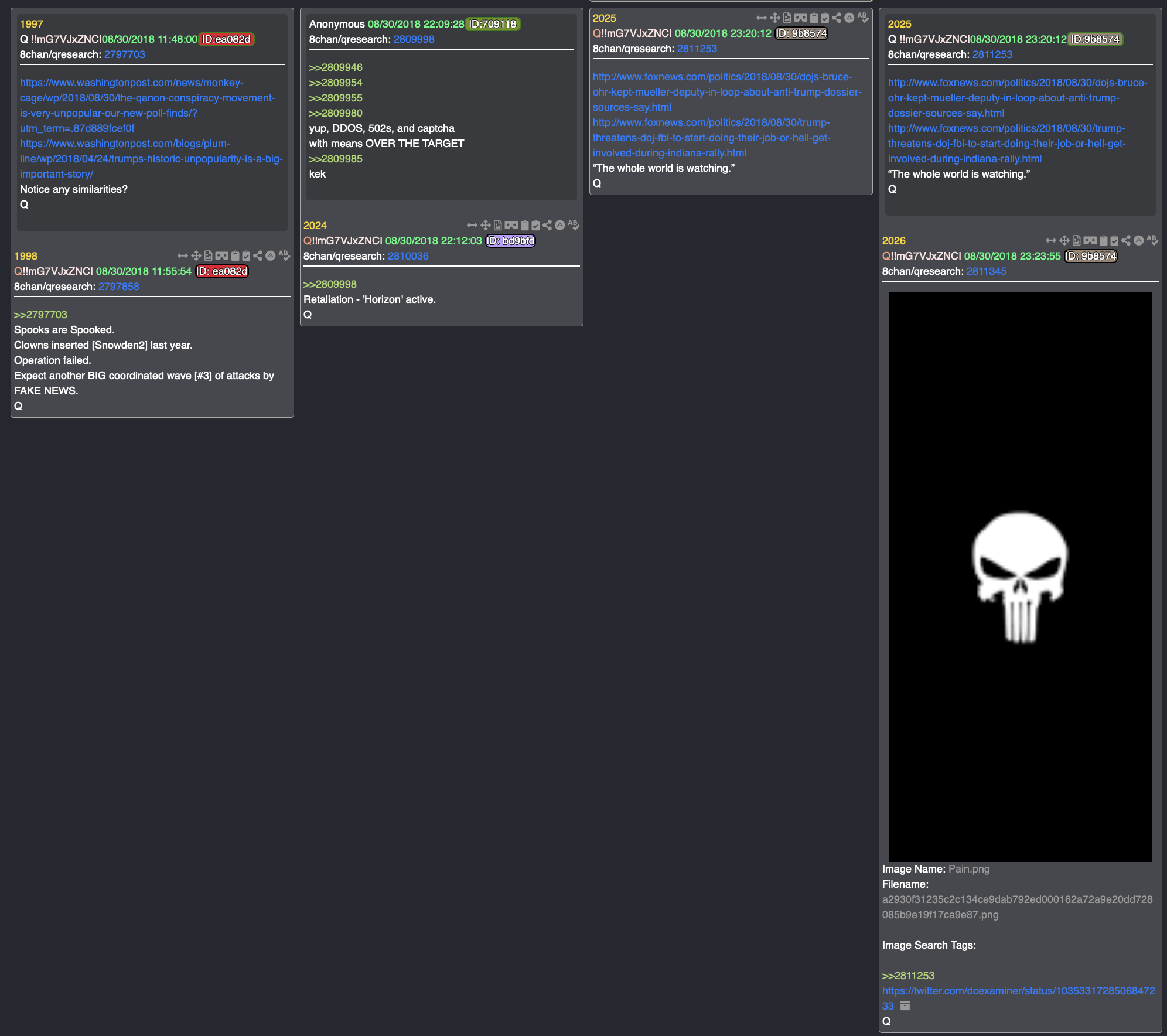Follow the >>2809955 reply reference
The width and height of the screenshot is (1167, 1036).
pos(336,98)
